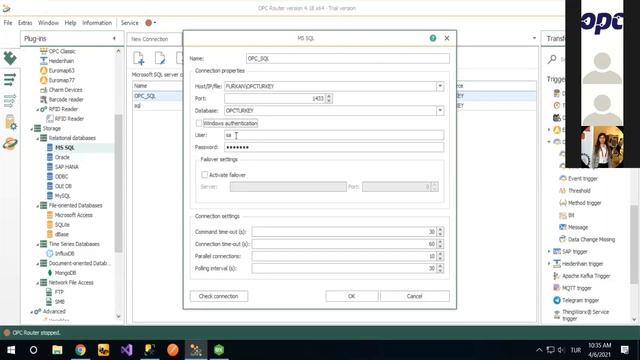The height and width of the screenshot is (360, 640).
Task: Open the Window menu
Action: 48,23
